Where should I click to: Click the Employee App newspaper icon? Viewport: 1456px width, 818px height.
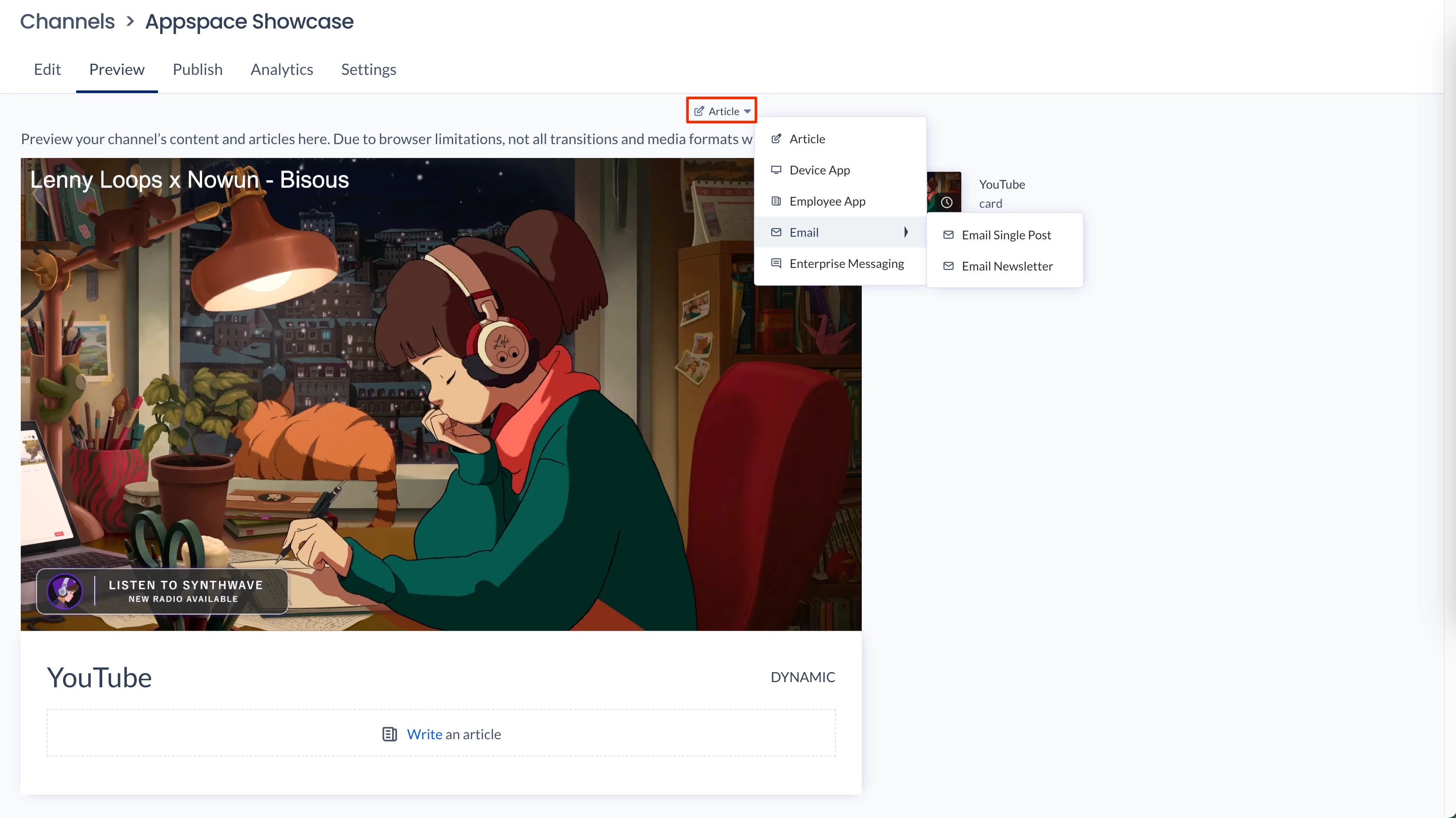(x=776, y=201)
